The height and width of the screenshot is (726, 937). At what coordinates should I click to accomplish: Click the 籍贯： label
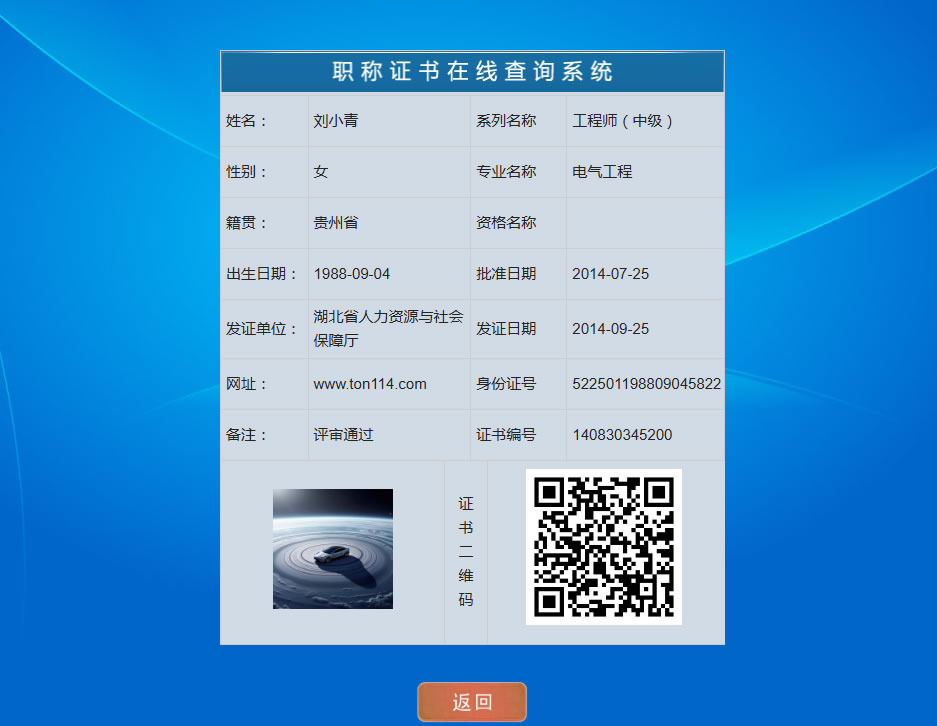(246, 223)
